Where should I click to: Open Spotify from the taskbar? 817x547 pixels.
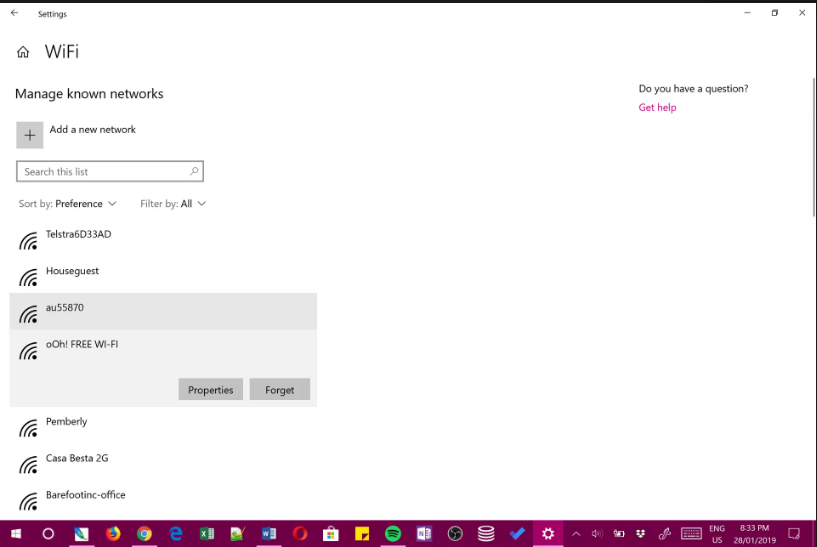coord(393,533)
